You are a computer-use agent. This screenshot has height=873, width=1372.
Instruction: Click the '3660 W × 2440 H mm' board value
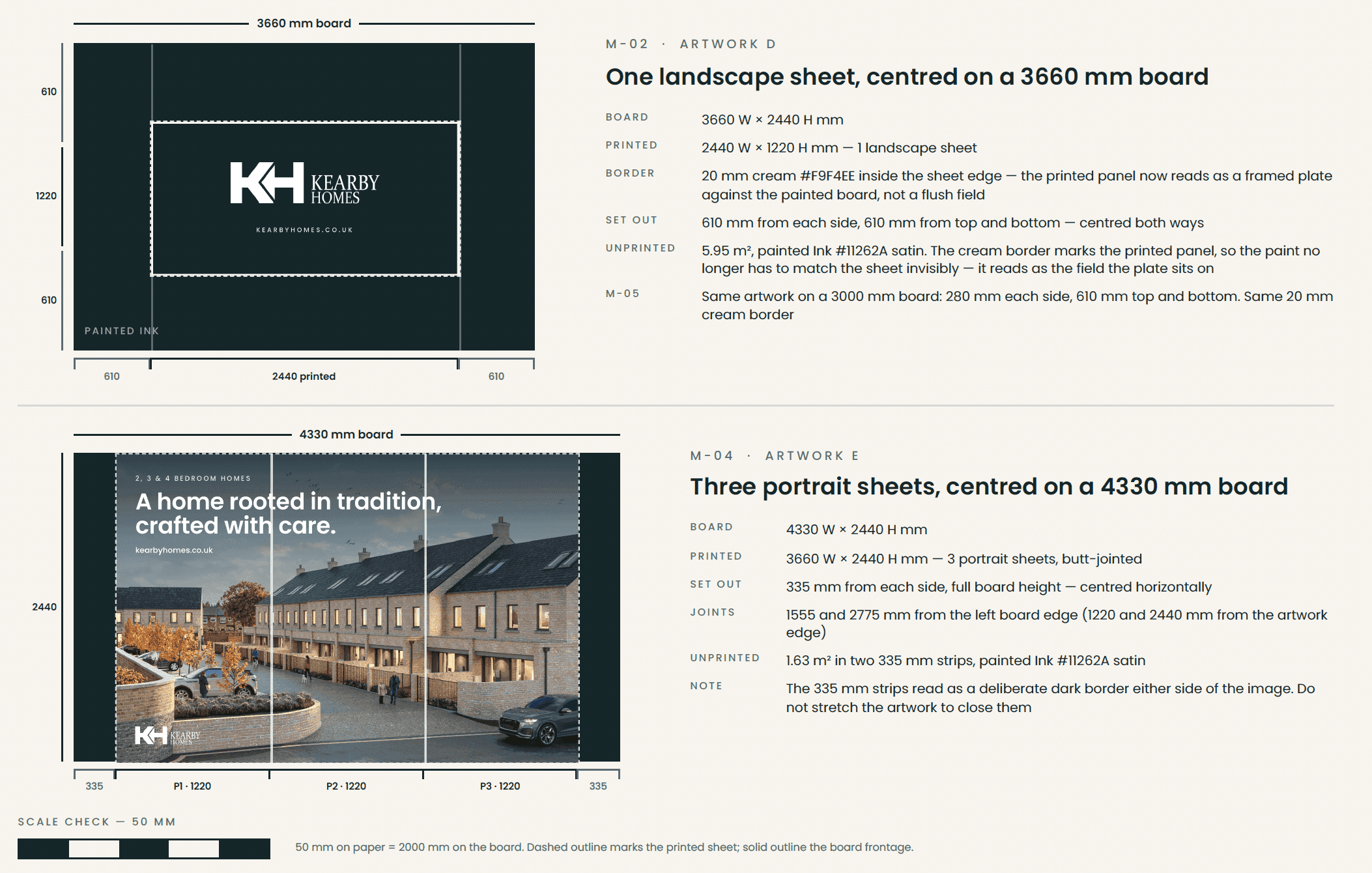773,120
